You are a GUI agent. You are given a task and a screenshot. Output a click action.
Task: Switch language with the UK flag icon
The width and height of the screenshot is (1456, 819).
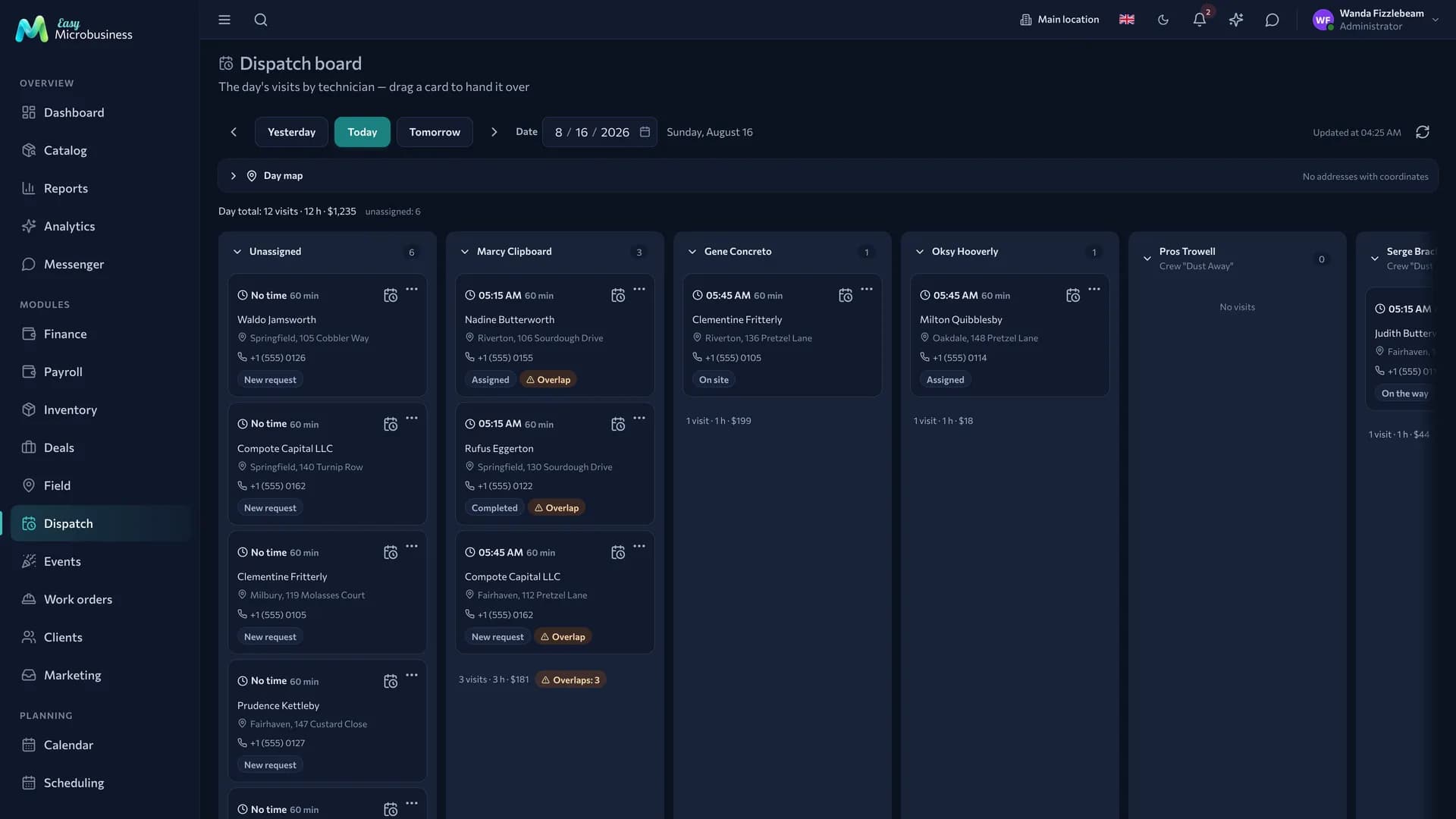[x=1127, y=20]
